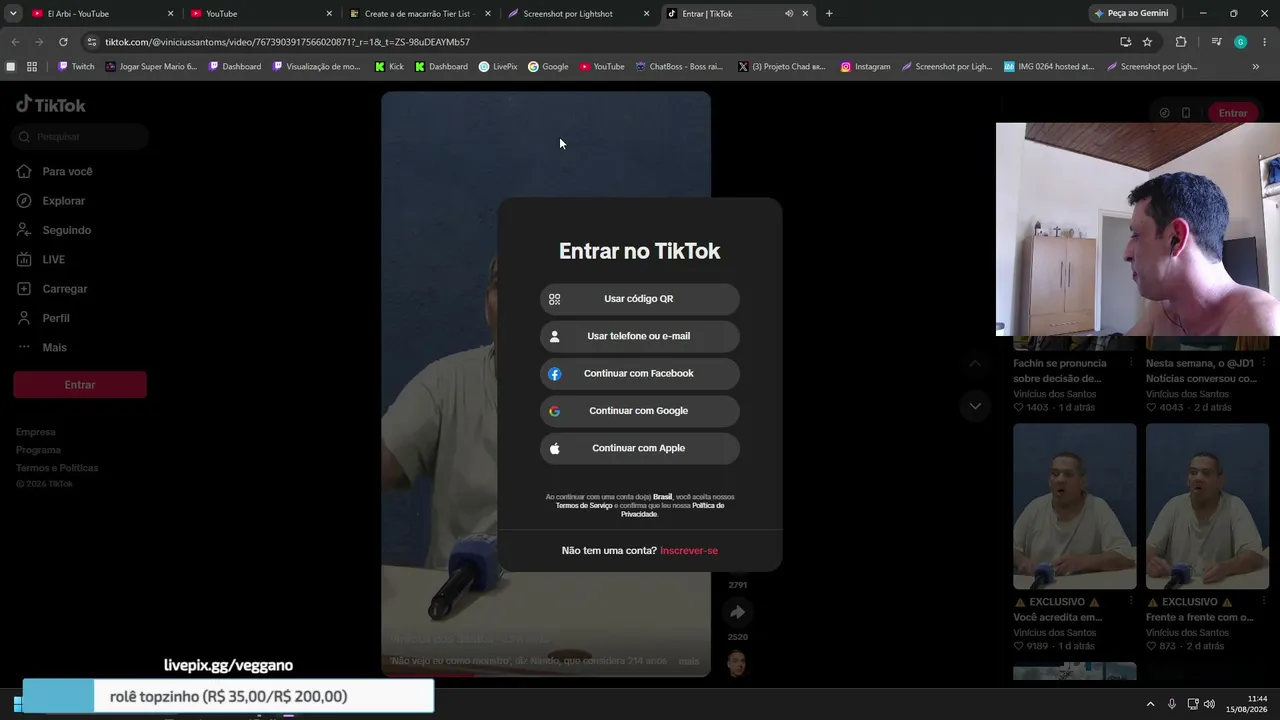The width and height of the screenshot is (1280, 720).
Task: Open options for 'Fachin se pronuncia' video
Action: 1131,364
